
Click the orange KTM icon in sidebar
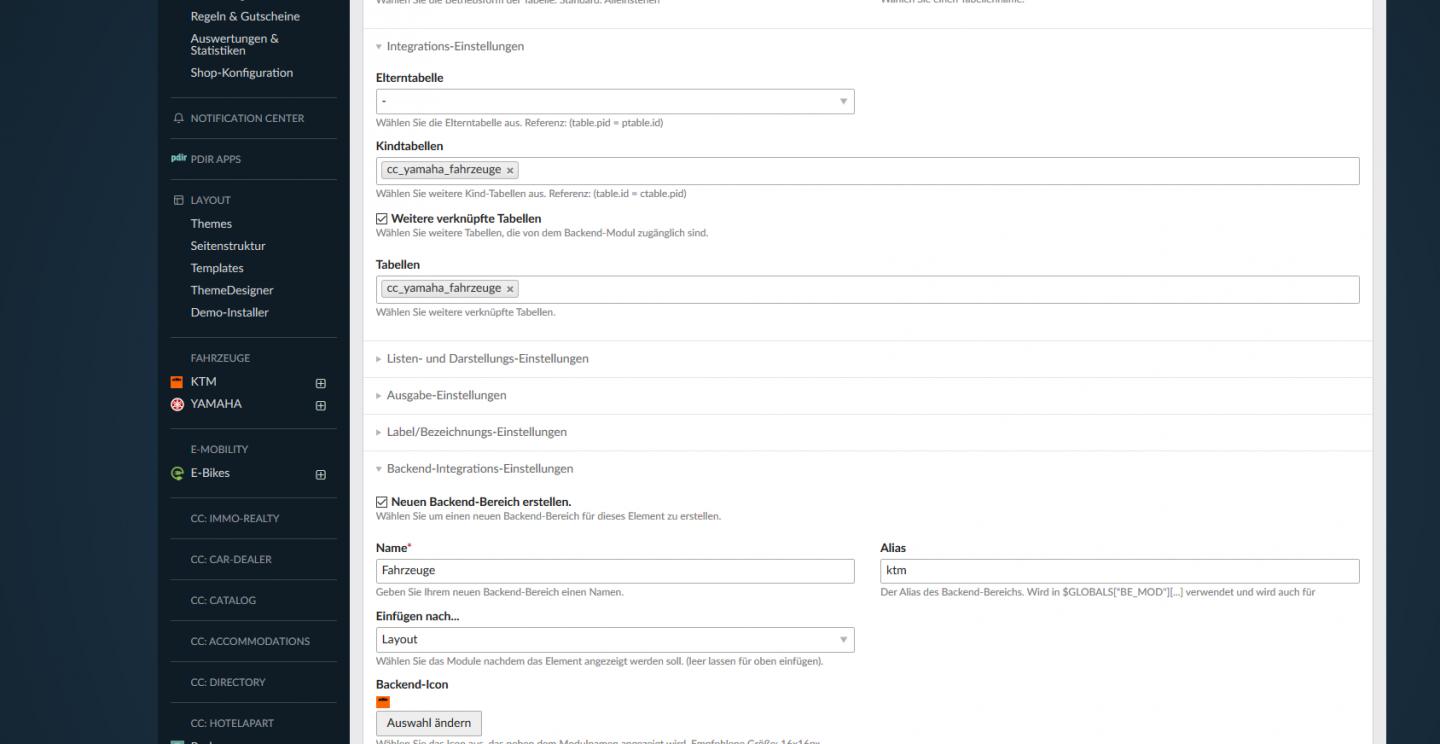(x=177, y=382)
